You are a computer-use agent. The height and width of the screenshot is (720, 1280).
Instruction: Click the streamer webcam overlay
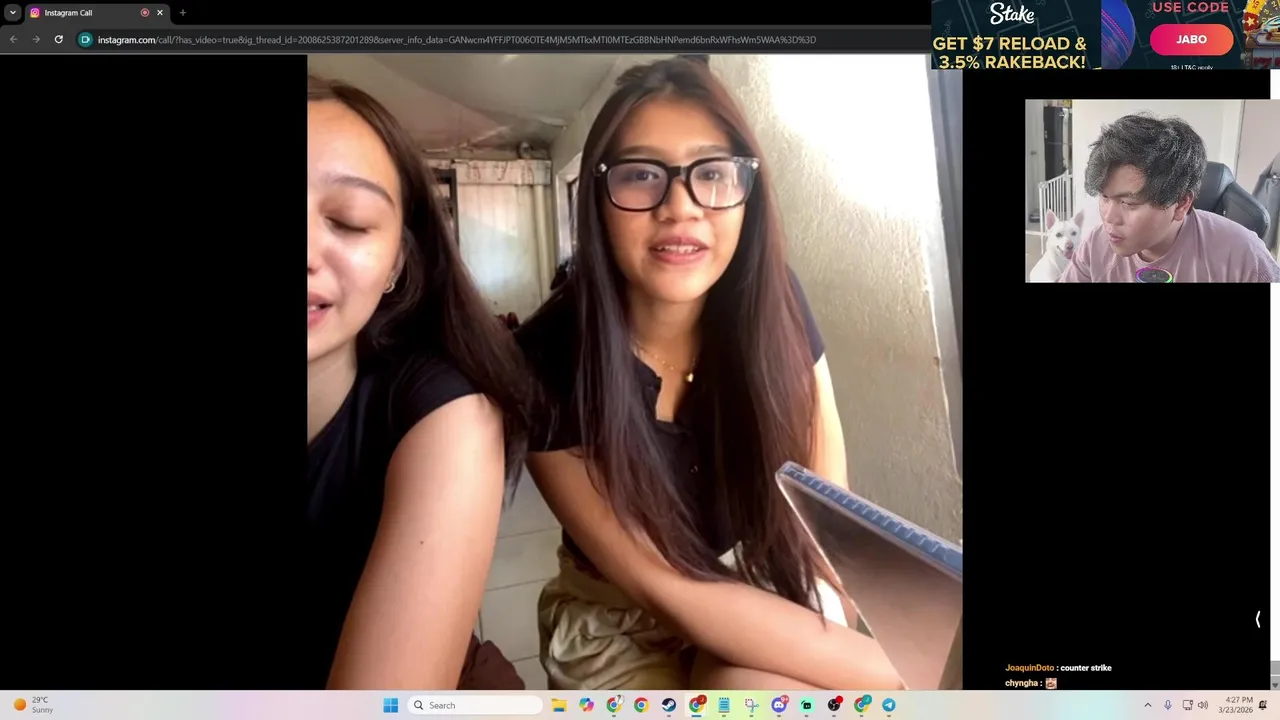(1152, 191)
